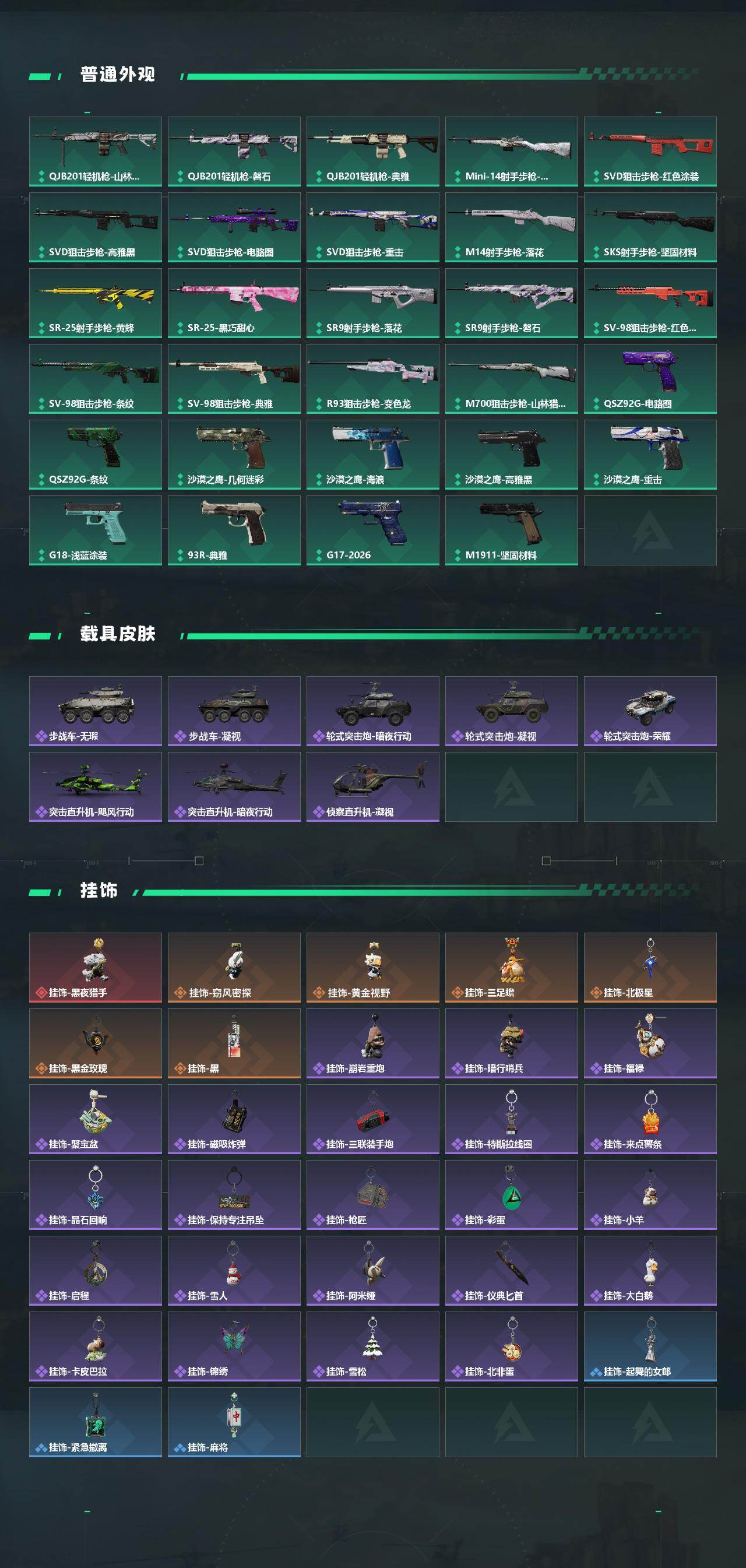Open the M1911-坚固材料 pistol card

coord(512,530)
